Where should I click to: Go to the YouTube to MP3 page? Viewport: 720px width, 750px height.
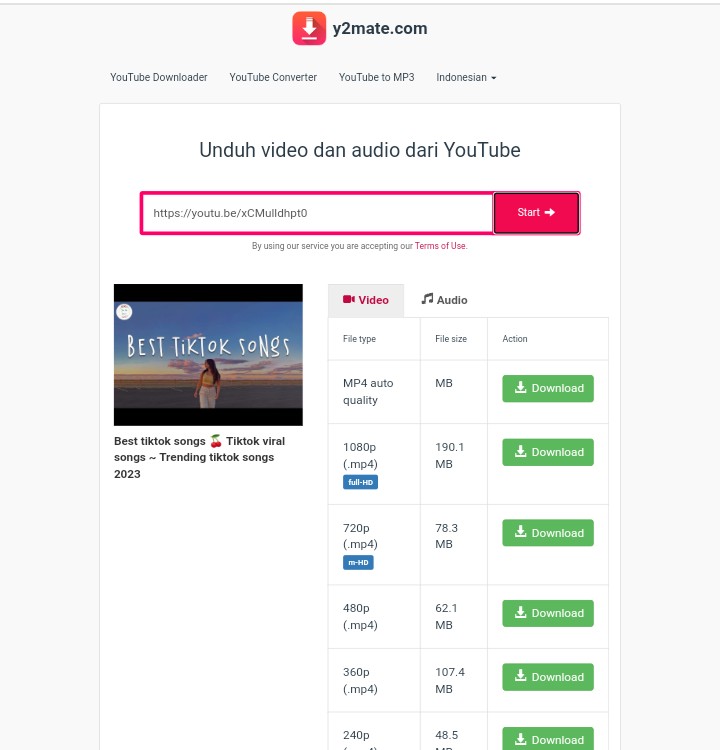click(376, 77)
